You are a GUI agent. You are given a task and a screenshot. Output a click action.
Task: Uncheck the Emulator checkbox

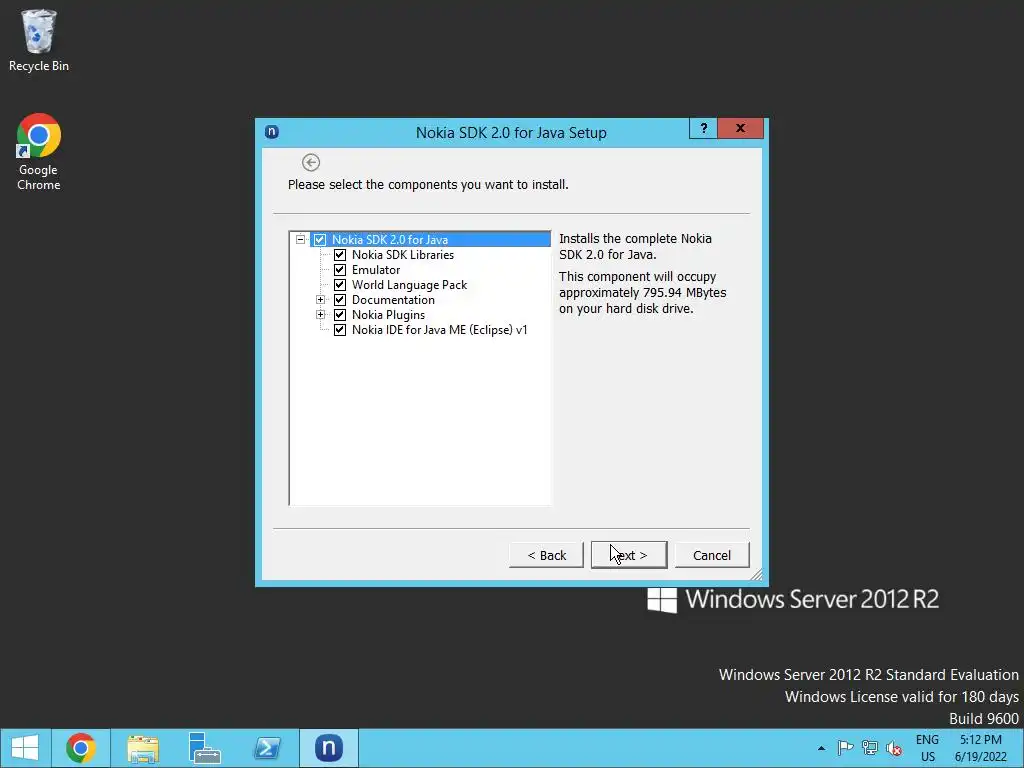(x=340, y=270)
